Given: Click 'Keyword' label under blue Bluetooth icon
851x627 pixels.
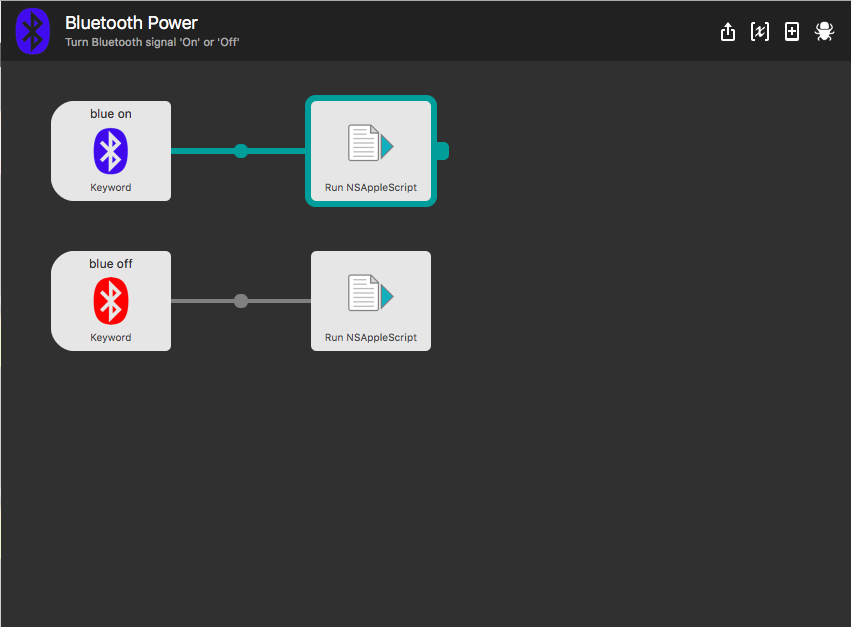Looking at the screenshot, I should pos(111,188).
